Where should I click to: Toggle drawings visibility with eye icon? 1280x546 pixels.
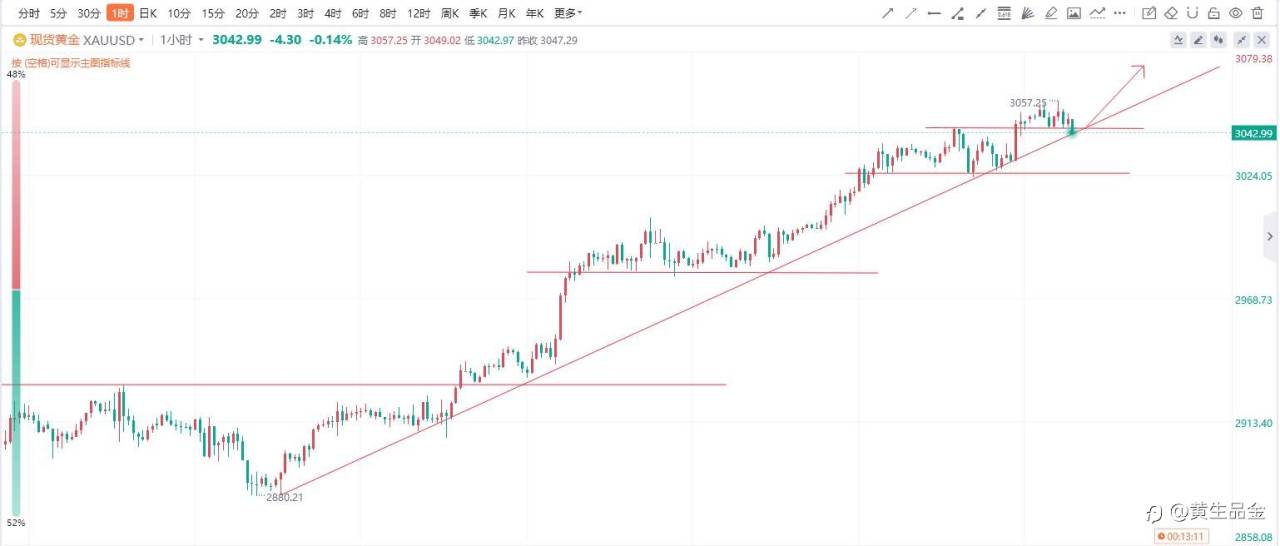point(1236,13)
